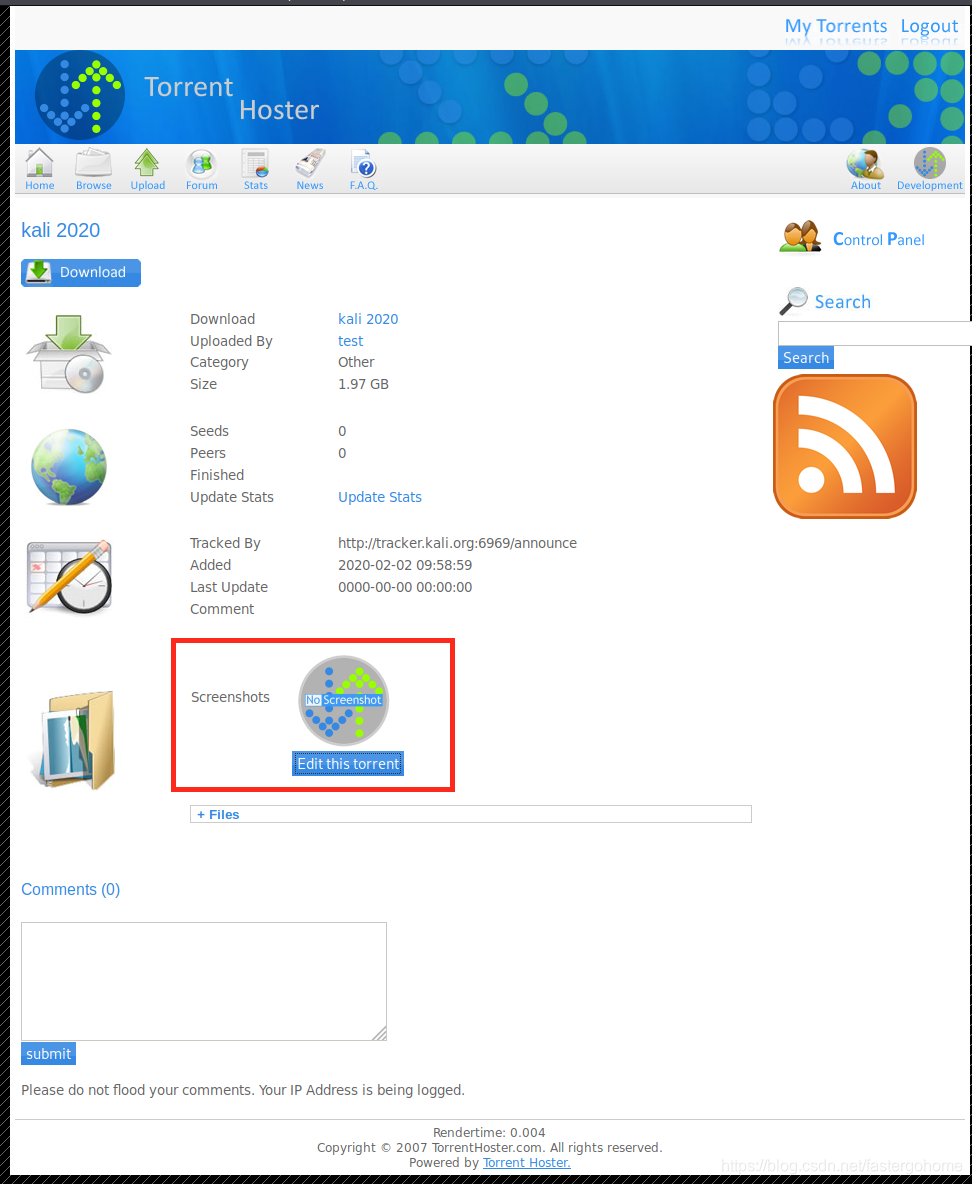Click the Logout link
The height and width of the screenshot is (1184, 972).
pyautogui.click(x=929, y=26)
